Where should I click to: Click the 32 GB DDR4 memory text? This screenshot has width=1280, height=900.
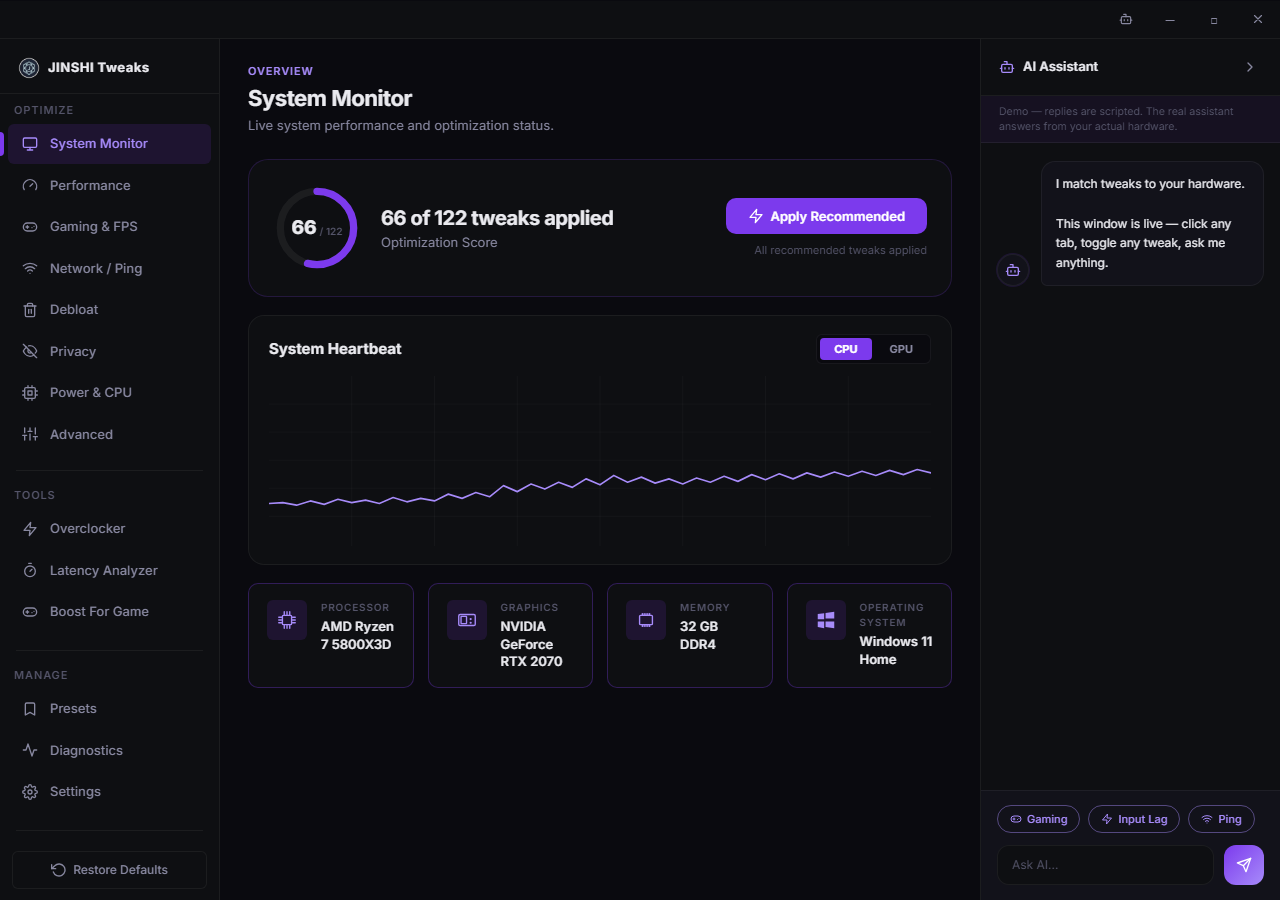[x=700, y=636]
